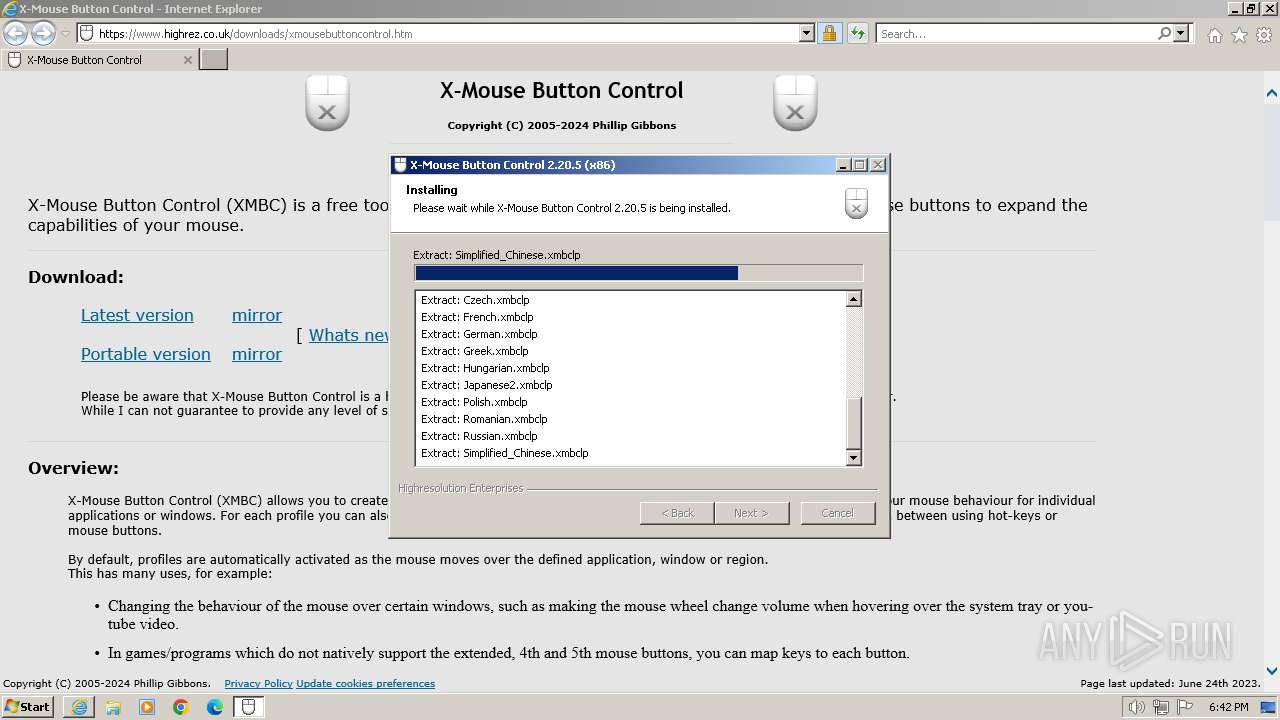Click the Start button
Viewport: 1280px width, 720px height.
28,707
